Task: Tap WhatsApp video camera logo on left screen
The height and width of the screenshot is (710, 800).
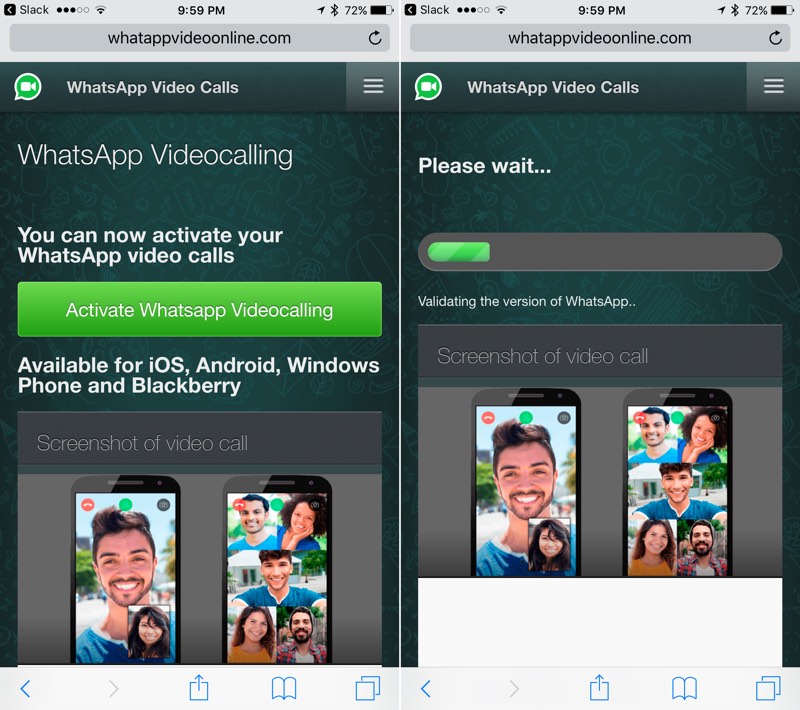Action: 28,87
